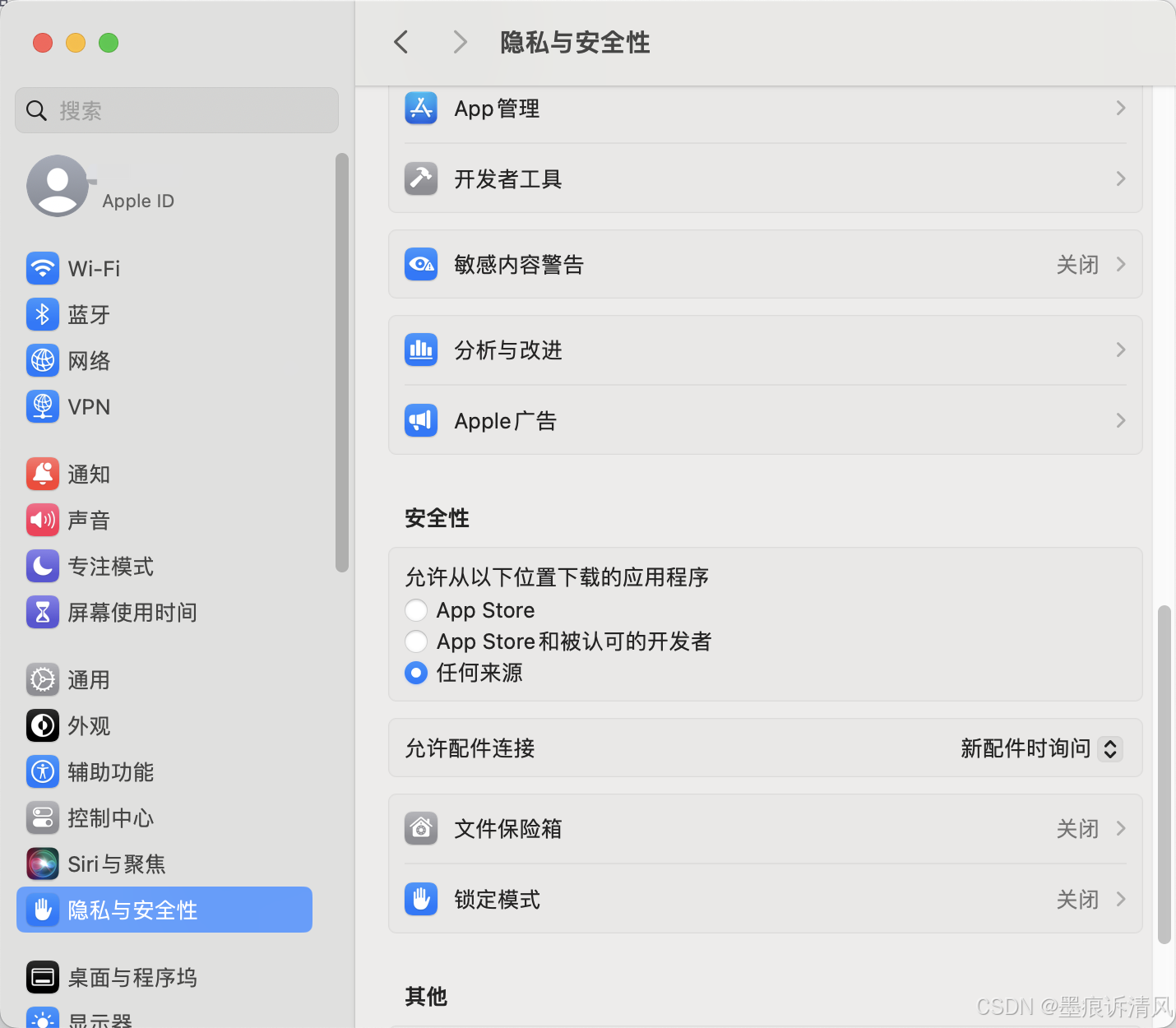
Task: Expand Apple广告 row chevron
Action: (1120, 420)
